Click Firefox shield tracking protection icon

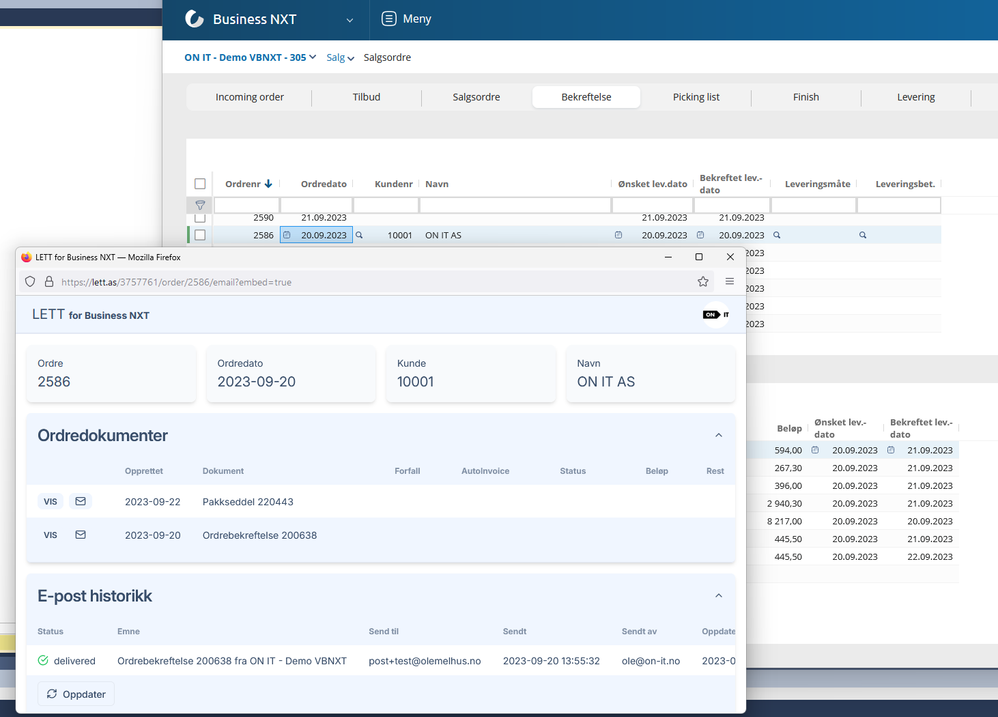(x=30, y=281)
